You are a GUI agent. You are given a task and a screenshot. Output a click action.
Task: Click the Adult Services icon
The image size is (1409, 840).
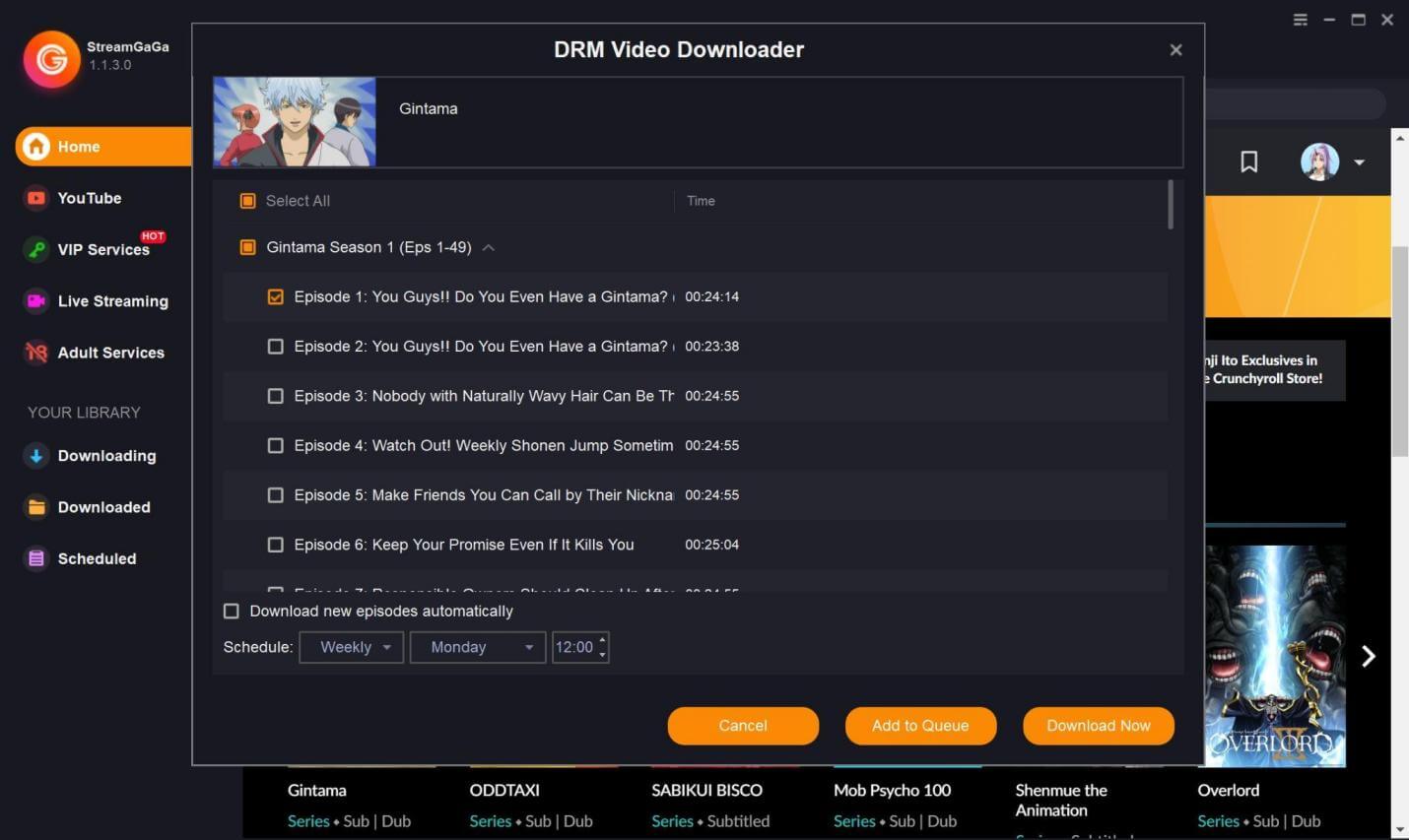[x=36, y=353]
